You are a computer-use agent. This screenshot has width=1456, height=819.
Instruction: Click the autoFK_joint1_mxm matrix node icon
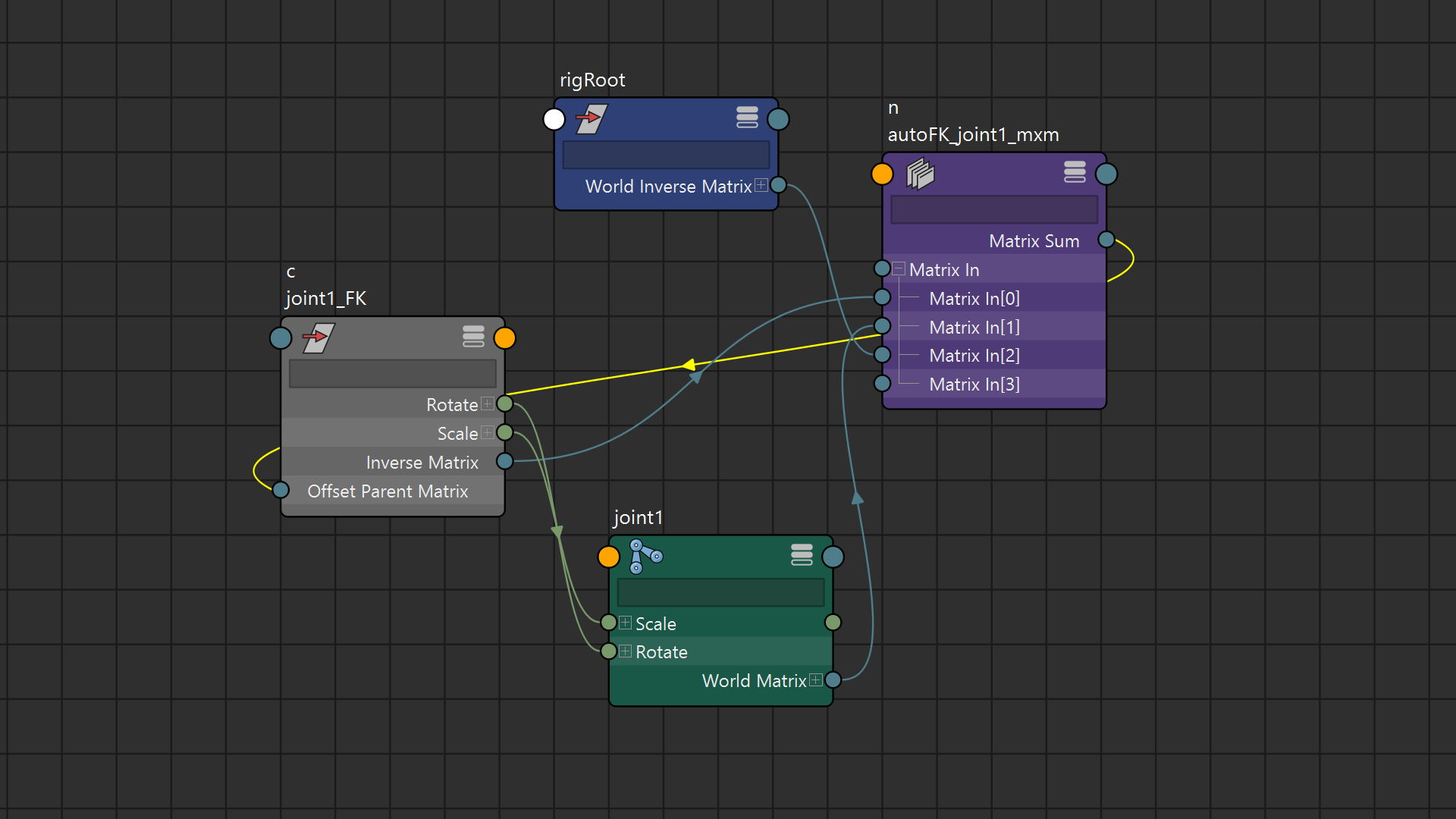[920, 174]
